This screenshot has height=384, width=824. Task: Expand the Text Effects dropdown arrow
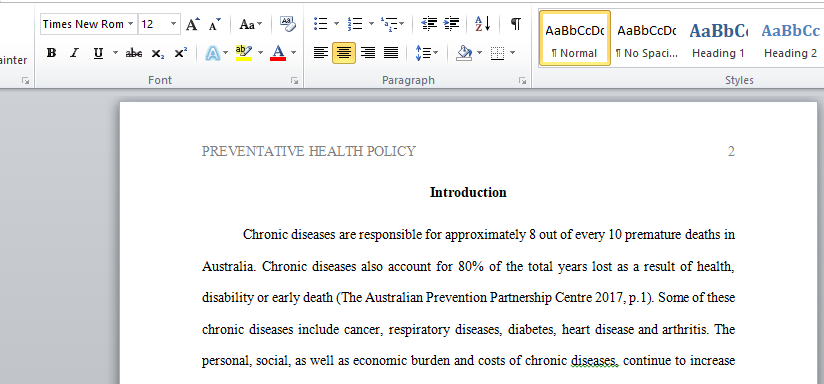225,53
